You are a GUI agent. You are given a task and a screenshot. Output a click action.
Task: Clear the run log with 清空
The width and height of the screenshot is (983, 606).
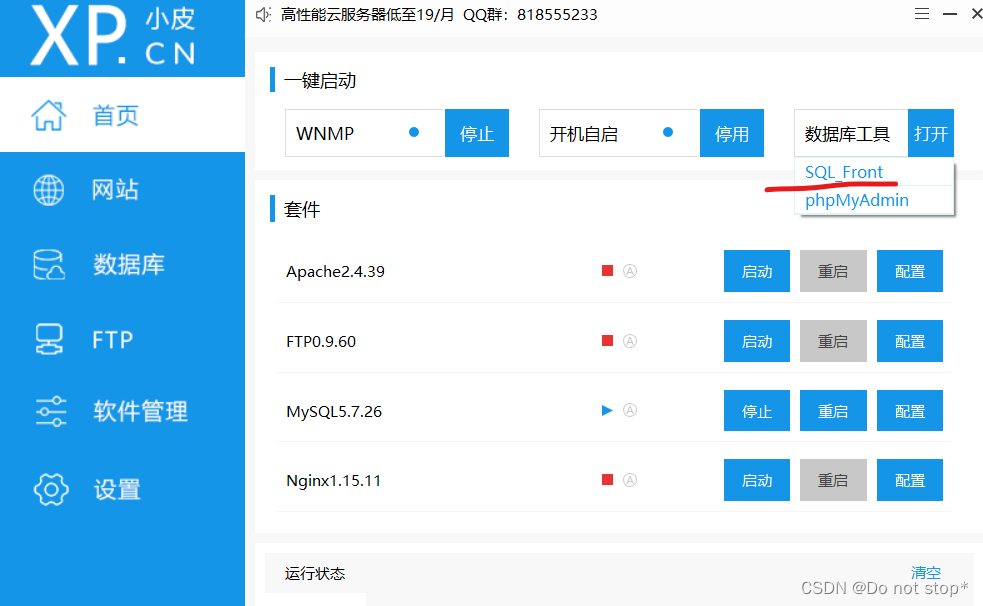pos(925,572)
